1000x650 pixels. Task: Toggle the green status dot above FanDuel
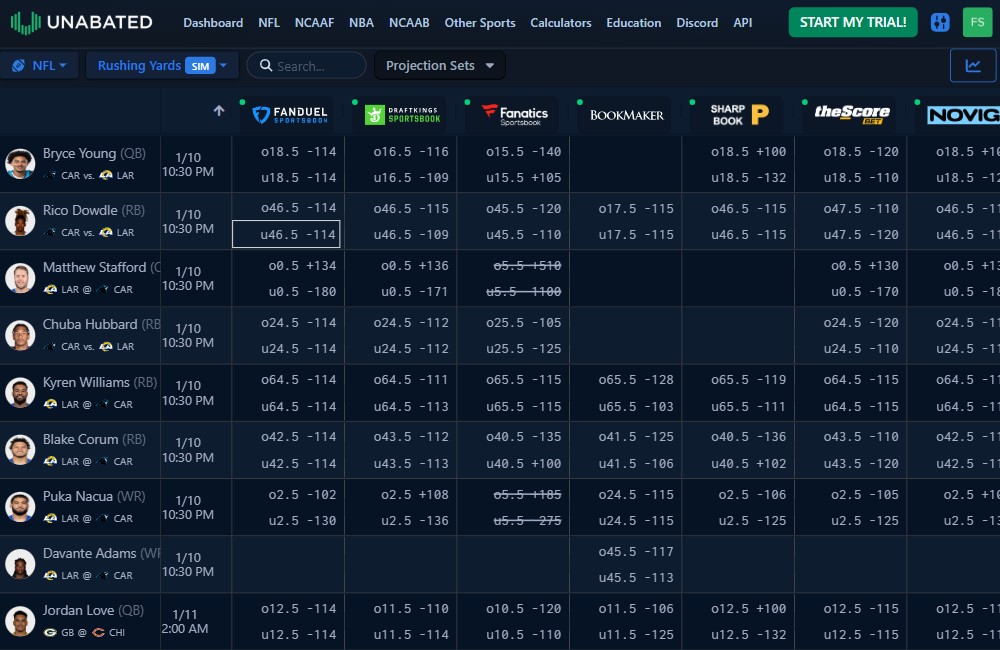pos(240,102)
